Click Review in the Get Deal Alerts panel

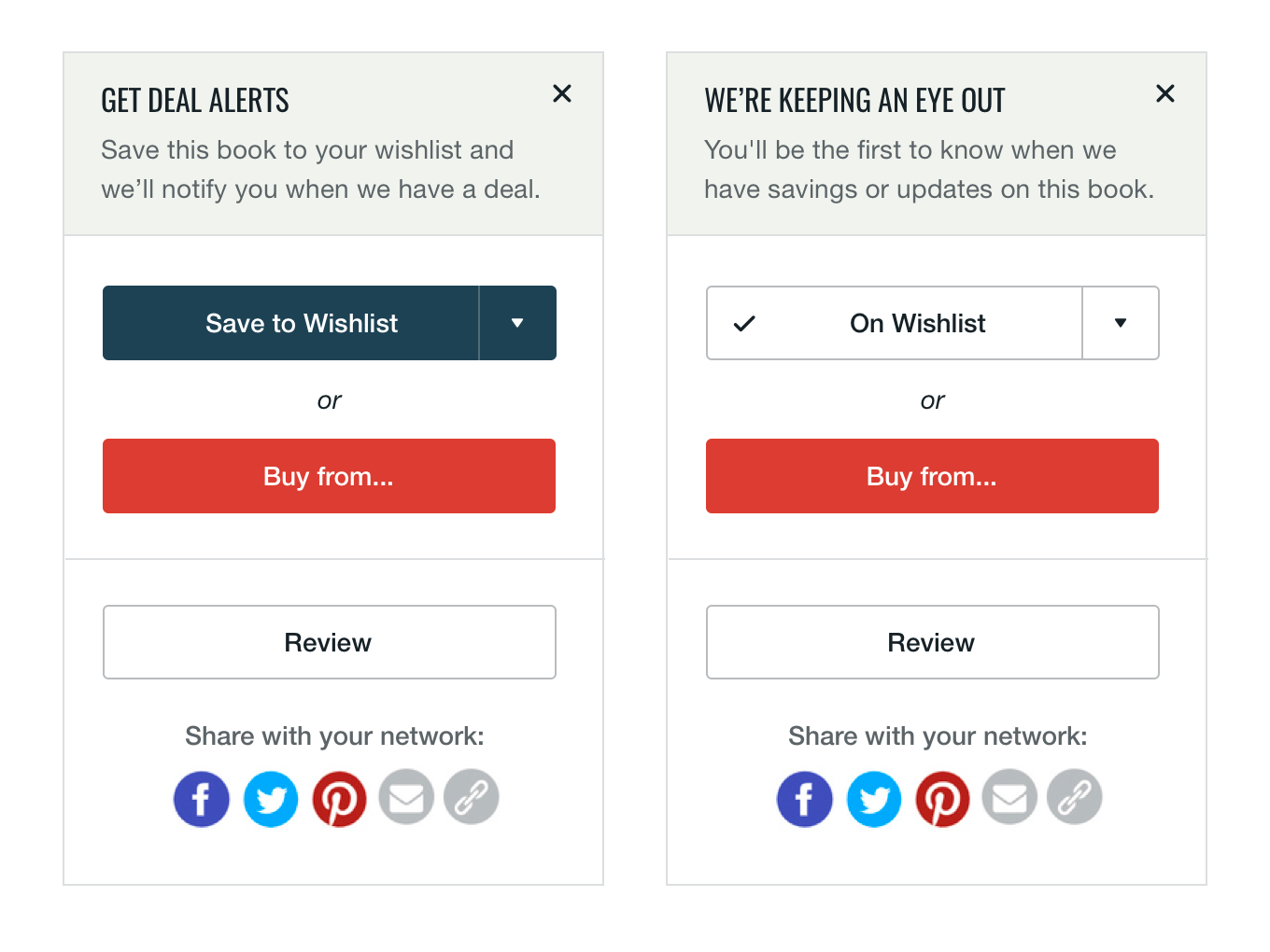click(x=329, y=642)
